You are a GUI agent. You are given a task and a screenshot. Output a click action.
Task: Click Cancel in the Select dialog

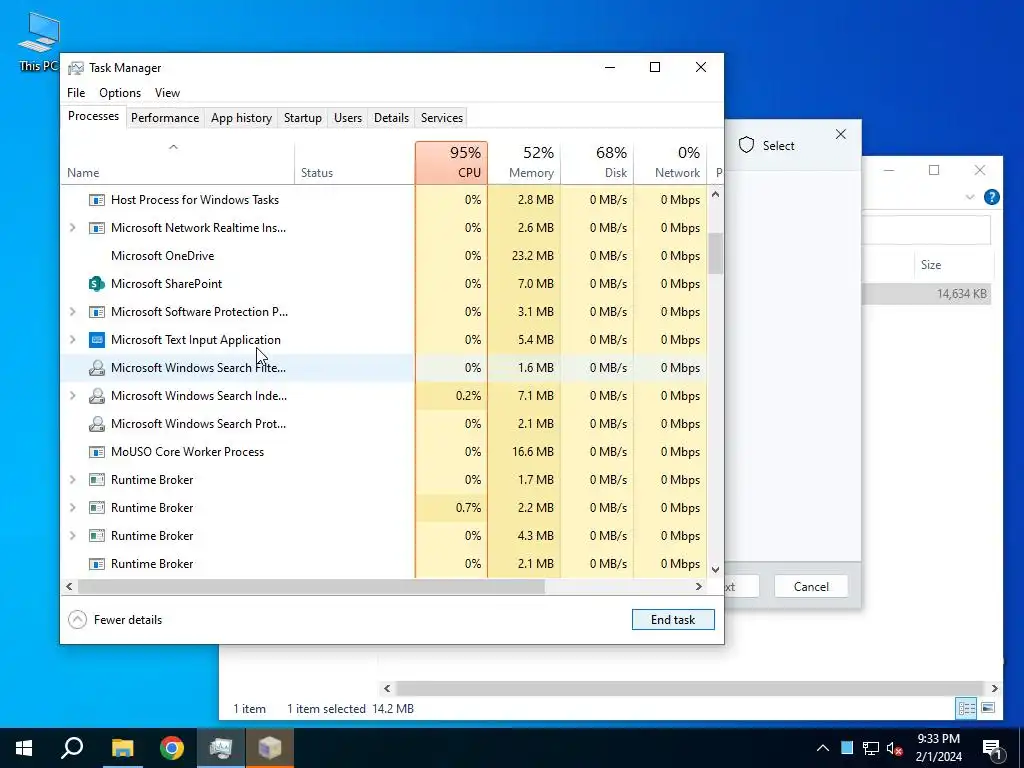[x=811, y=586]
